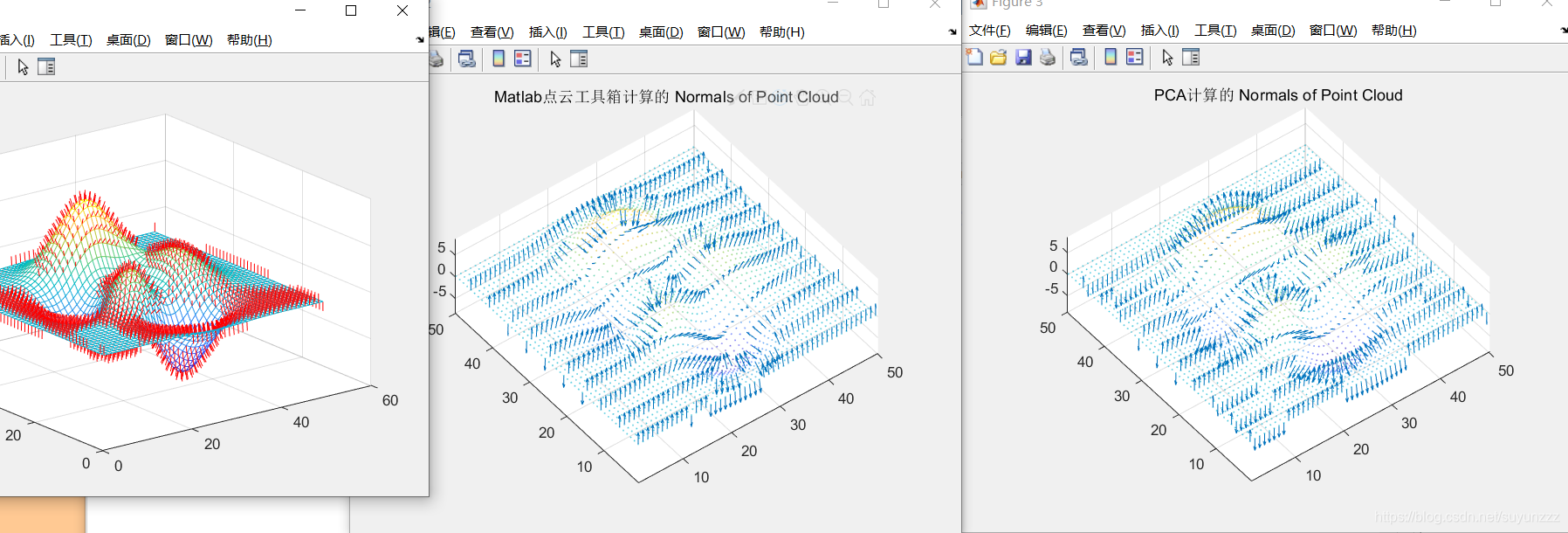Click the Link Plot icon in Figure 3
Screen dimensions: 1568x533
coord(1079,58)
